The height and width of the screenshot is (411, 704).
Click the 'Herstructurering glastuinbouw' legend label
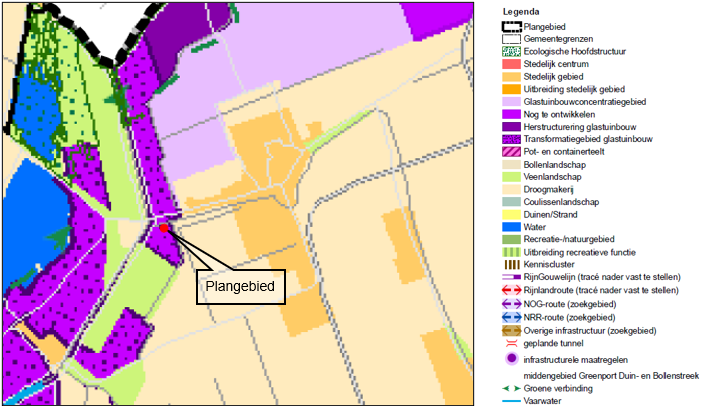(580, 127)
